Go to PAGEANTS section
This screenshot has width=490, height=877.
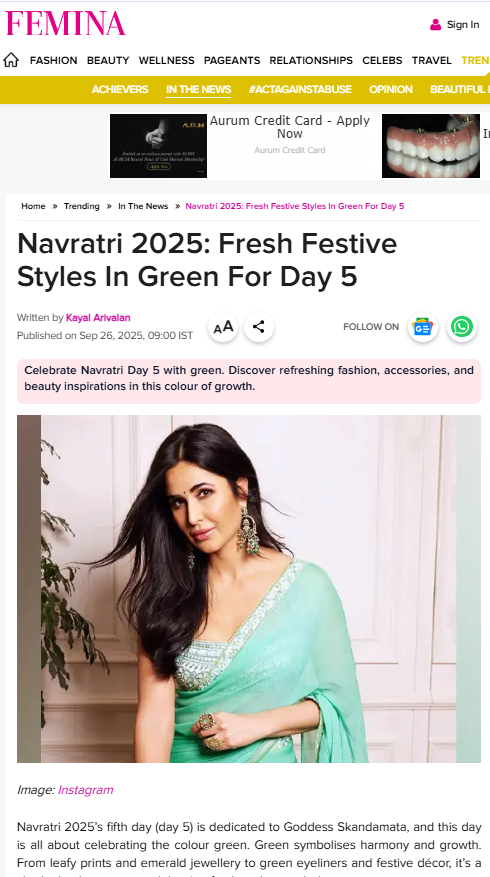pos(232,60)
